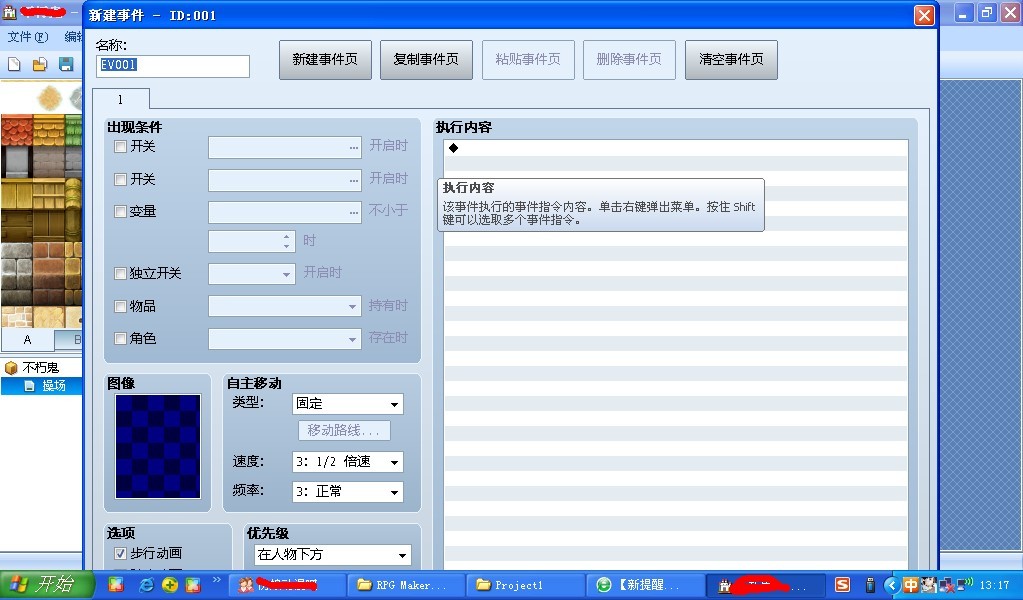Click the USB safely remove tray icon
The image size is (1023, 600).
click(x=870, y=585)
